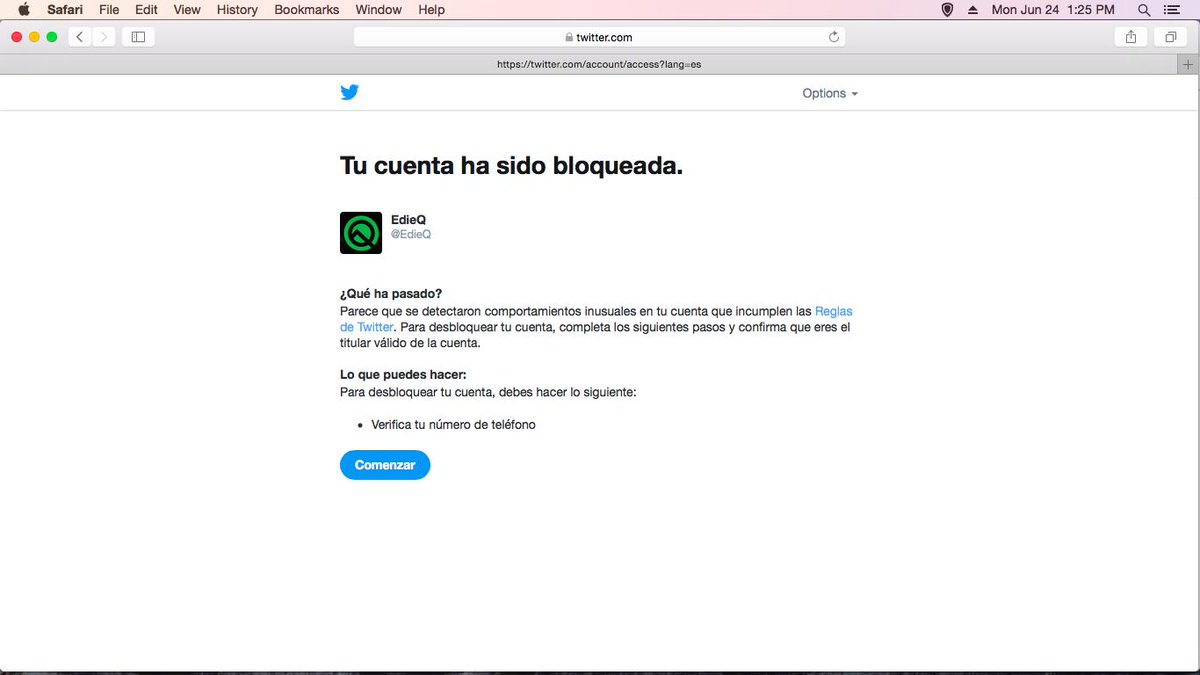This screenshot has height=675, width=1200.
Task: Click the EdieQ display name
Action: tap(409, 220)
